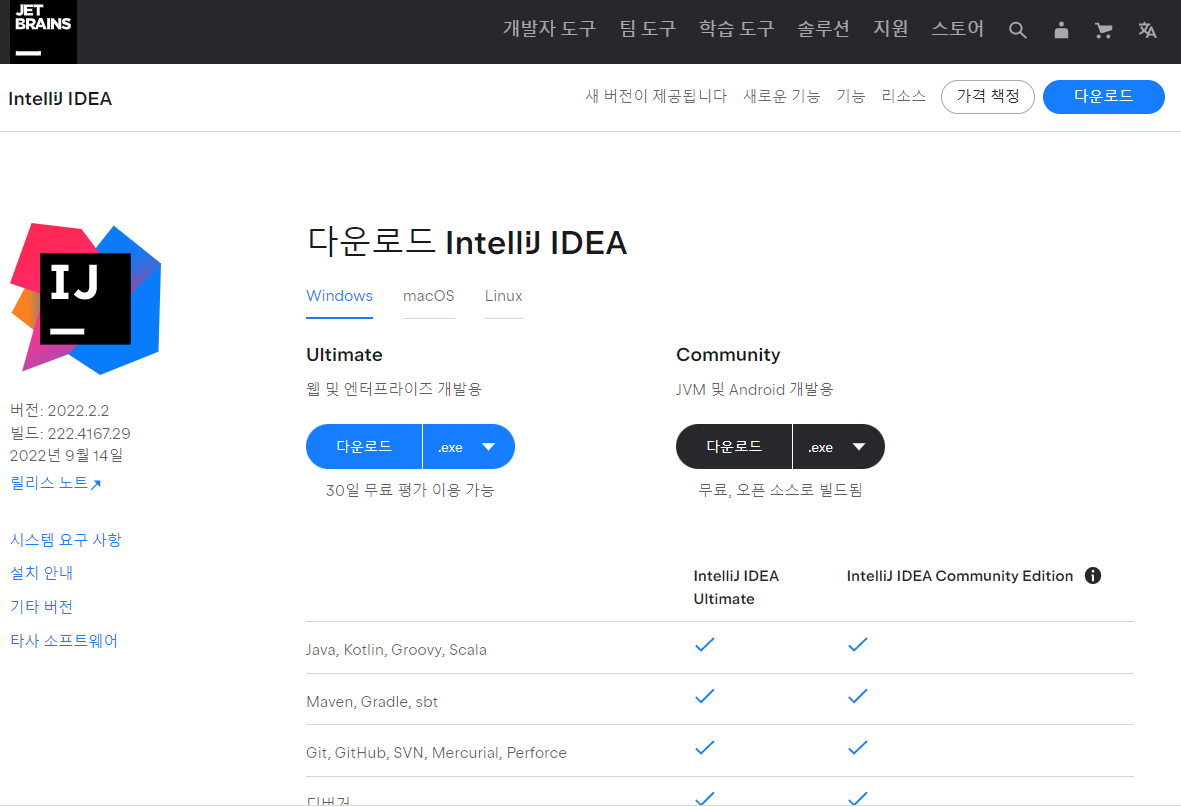Open the shopping cart icon
This screenshot has width=1181, height=807.
1103,30
